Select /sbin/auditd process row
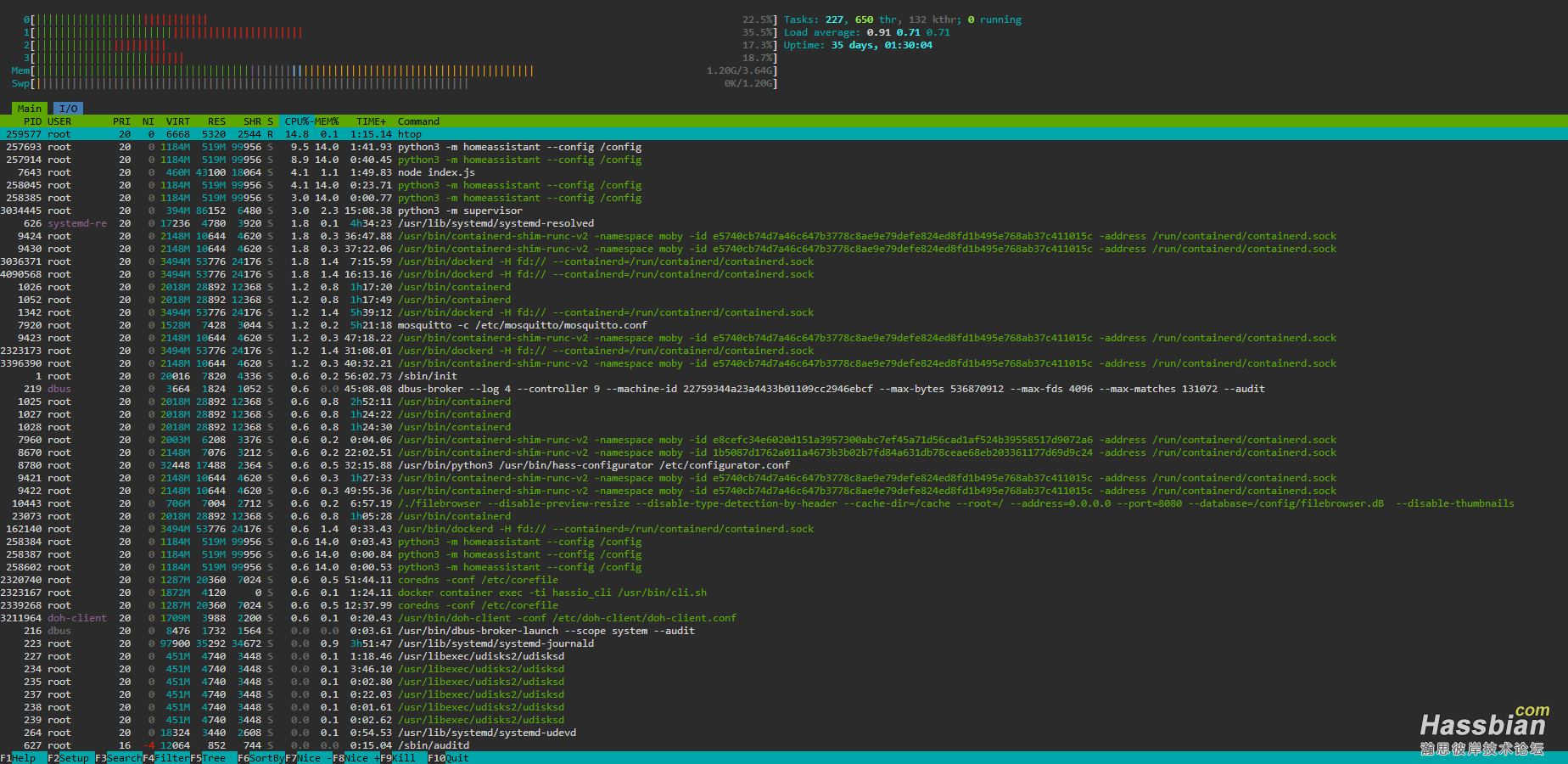This screenshot has width=1568, height=764. tap(784, 745)
